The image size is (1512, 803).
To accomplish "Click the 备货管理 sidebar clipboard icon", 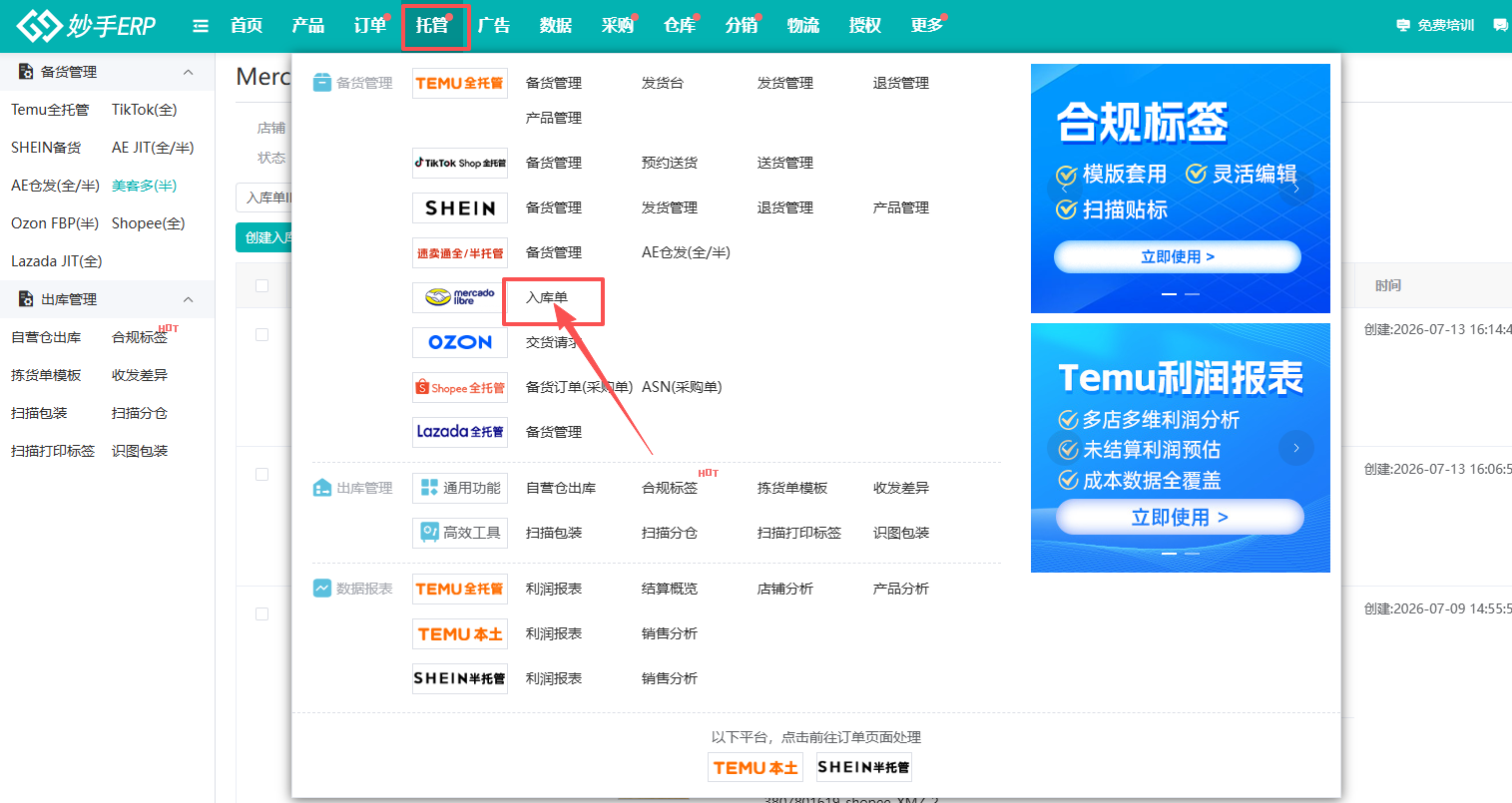I will [x=26, y=72].
